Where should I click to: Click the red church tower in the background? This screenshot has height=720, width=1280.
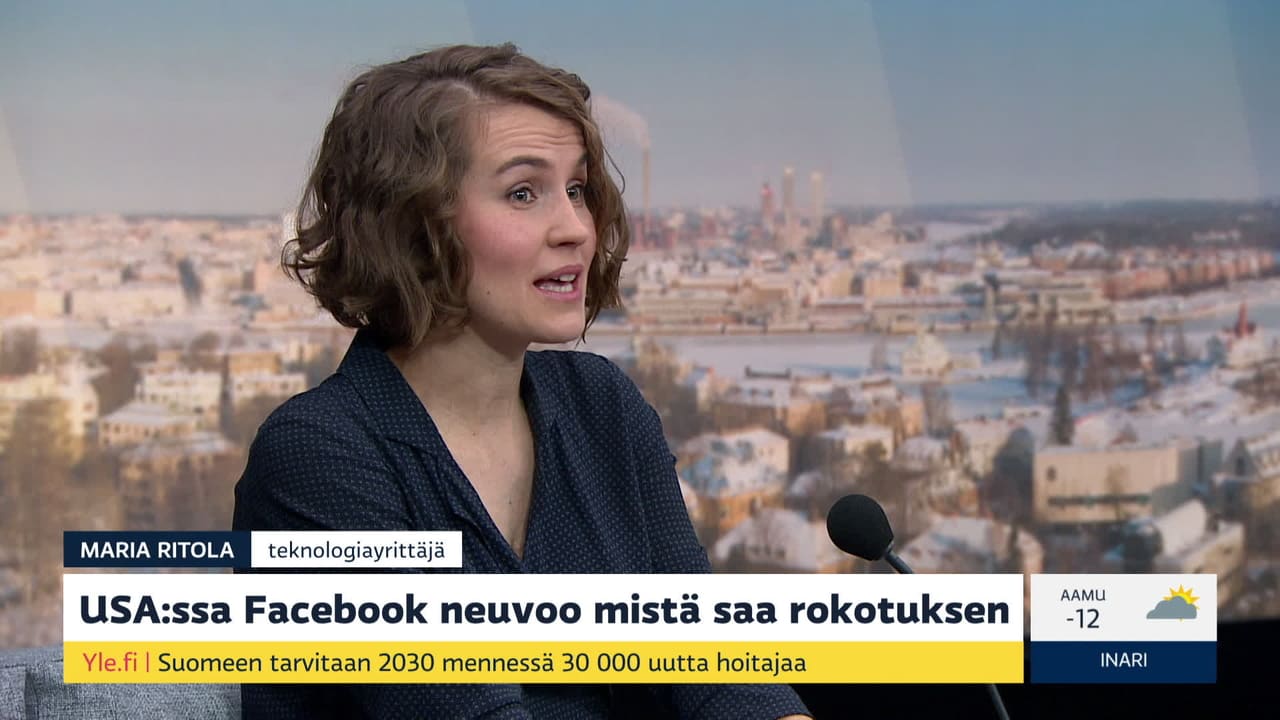pos(1243,321)
